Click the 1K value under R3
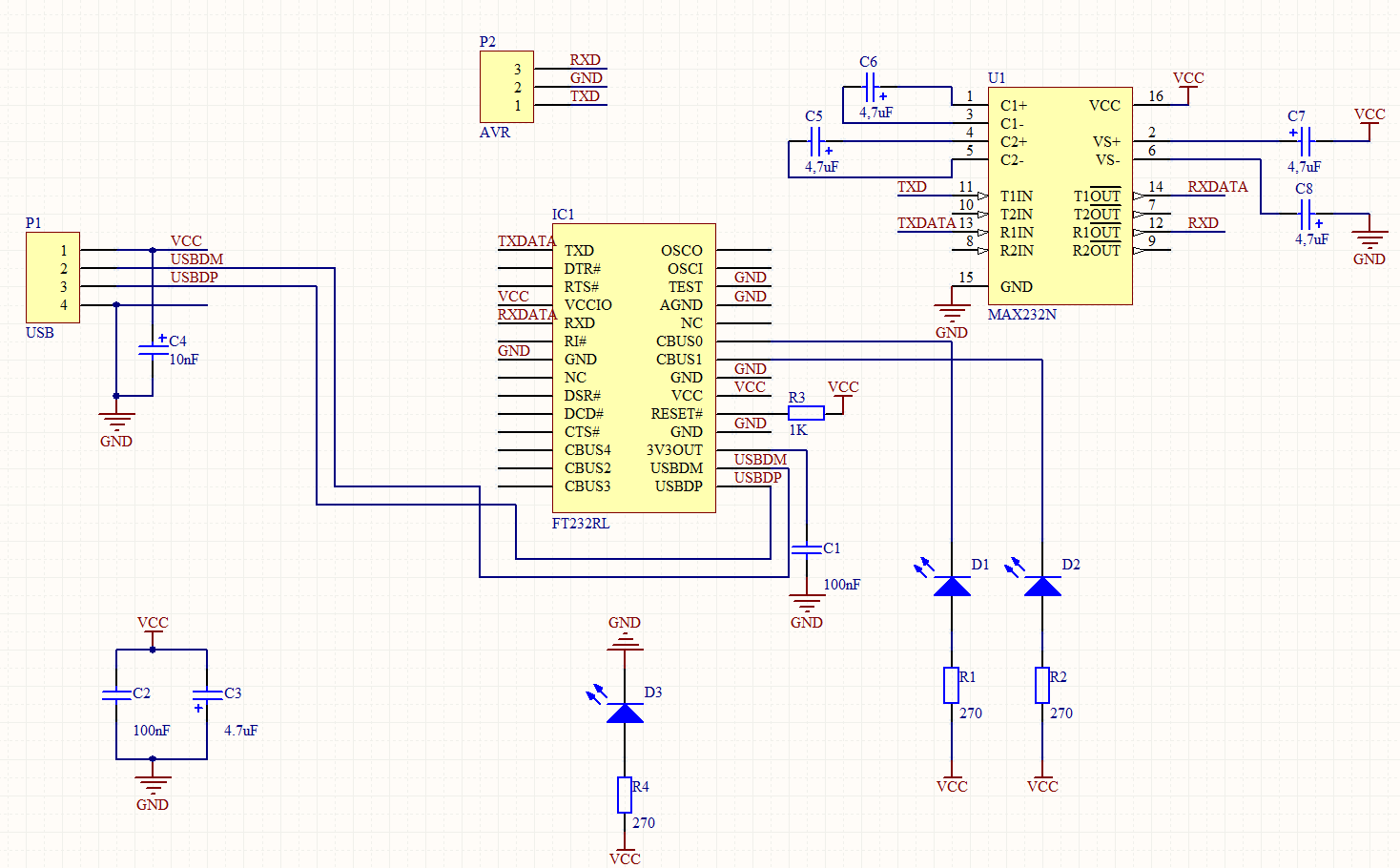Screen dimensions: 1400x868 tap(798, 430)
